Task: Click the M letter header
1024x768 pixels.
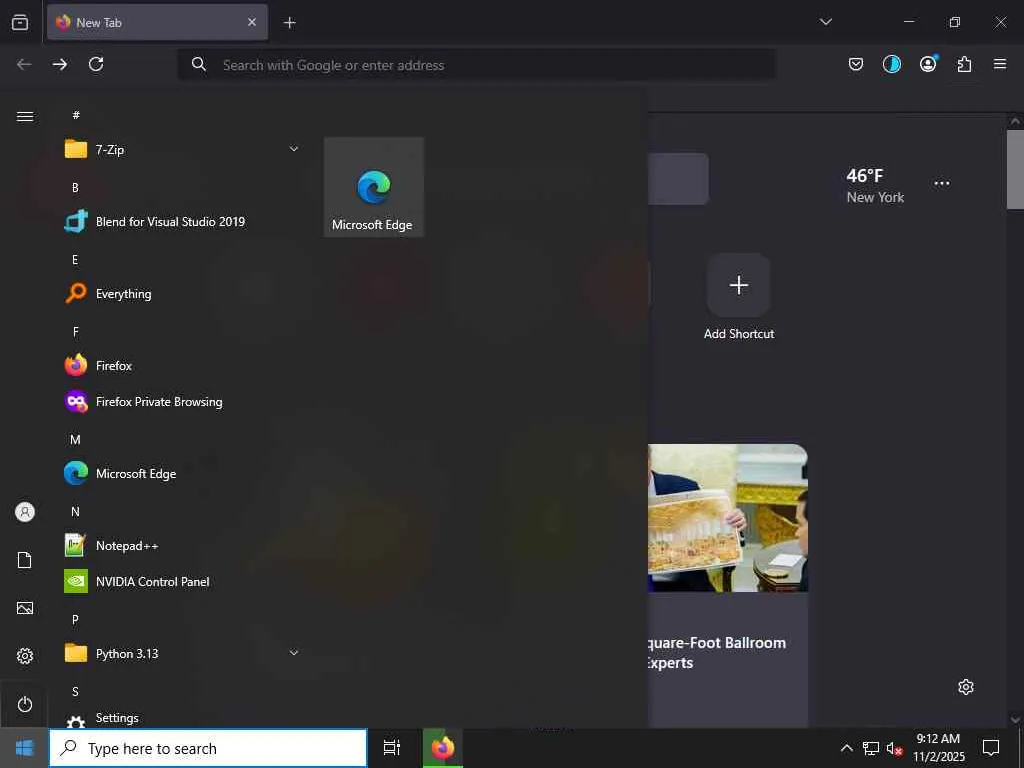Action: tap(75, 440)
